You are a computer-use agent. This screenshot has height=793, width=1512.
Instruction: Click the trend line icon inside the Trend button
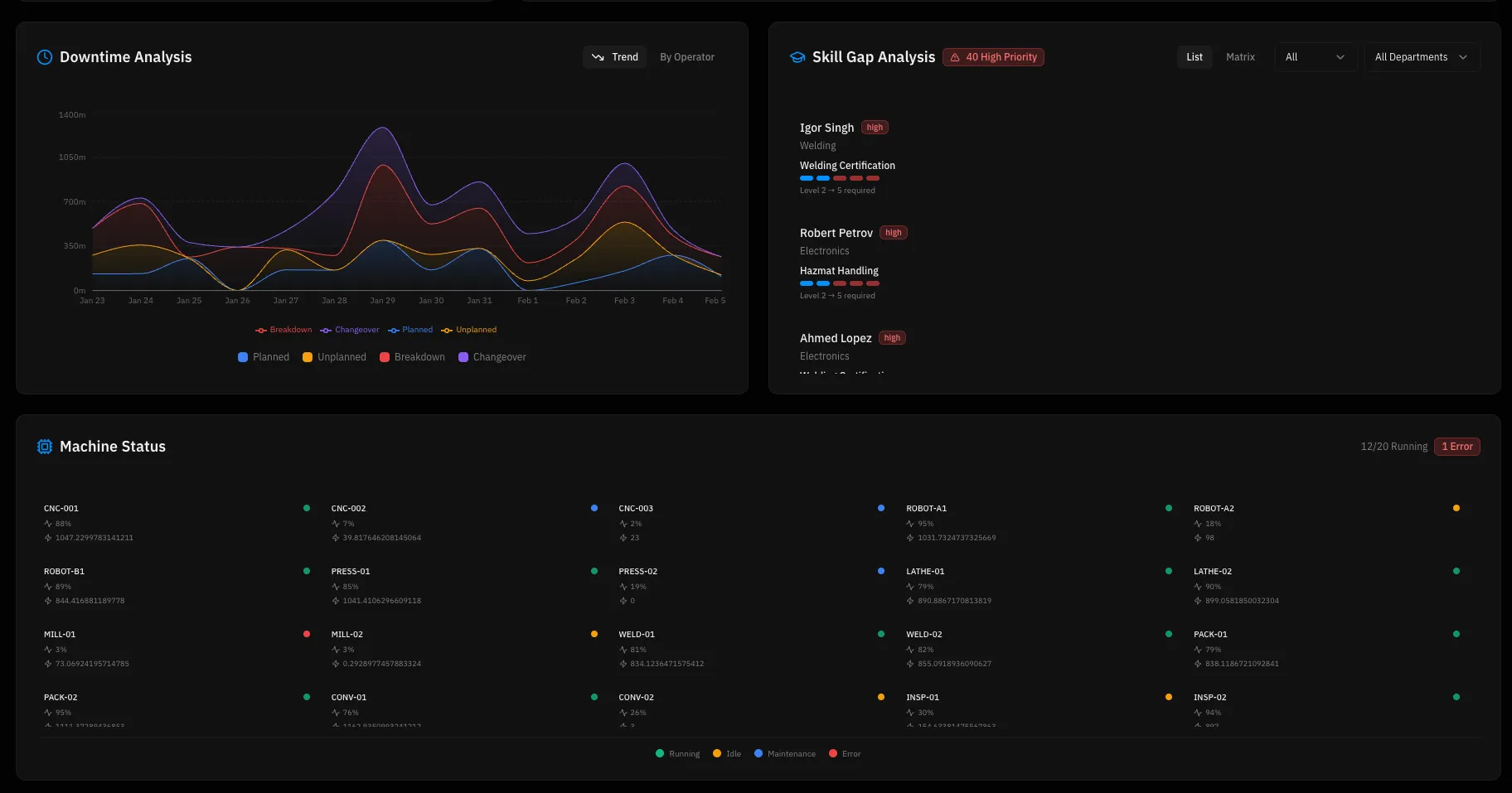pyautogui.click(x=598, y=57)
